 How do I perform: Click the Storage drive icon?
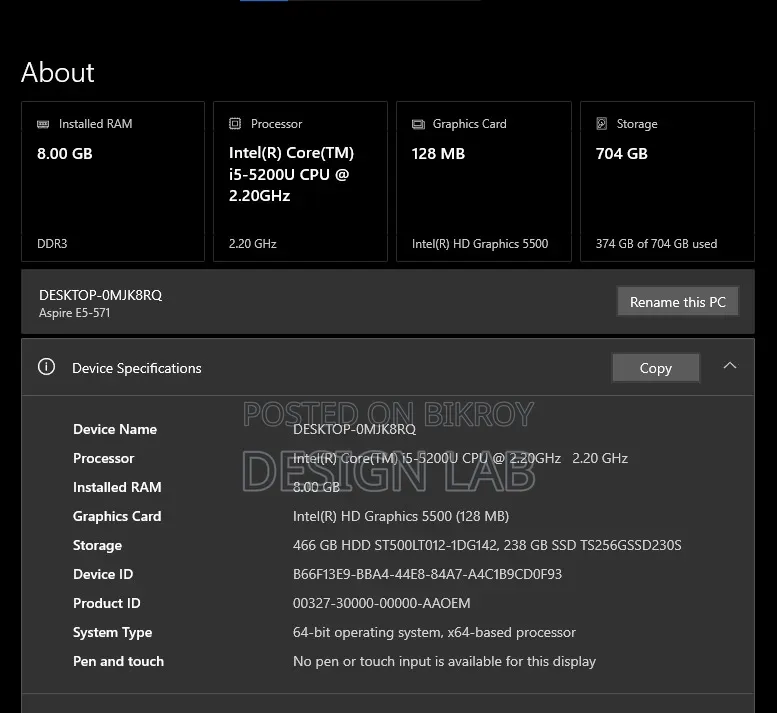602,123
